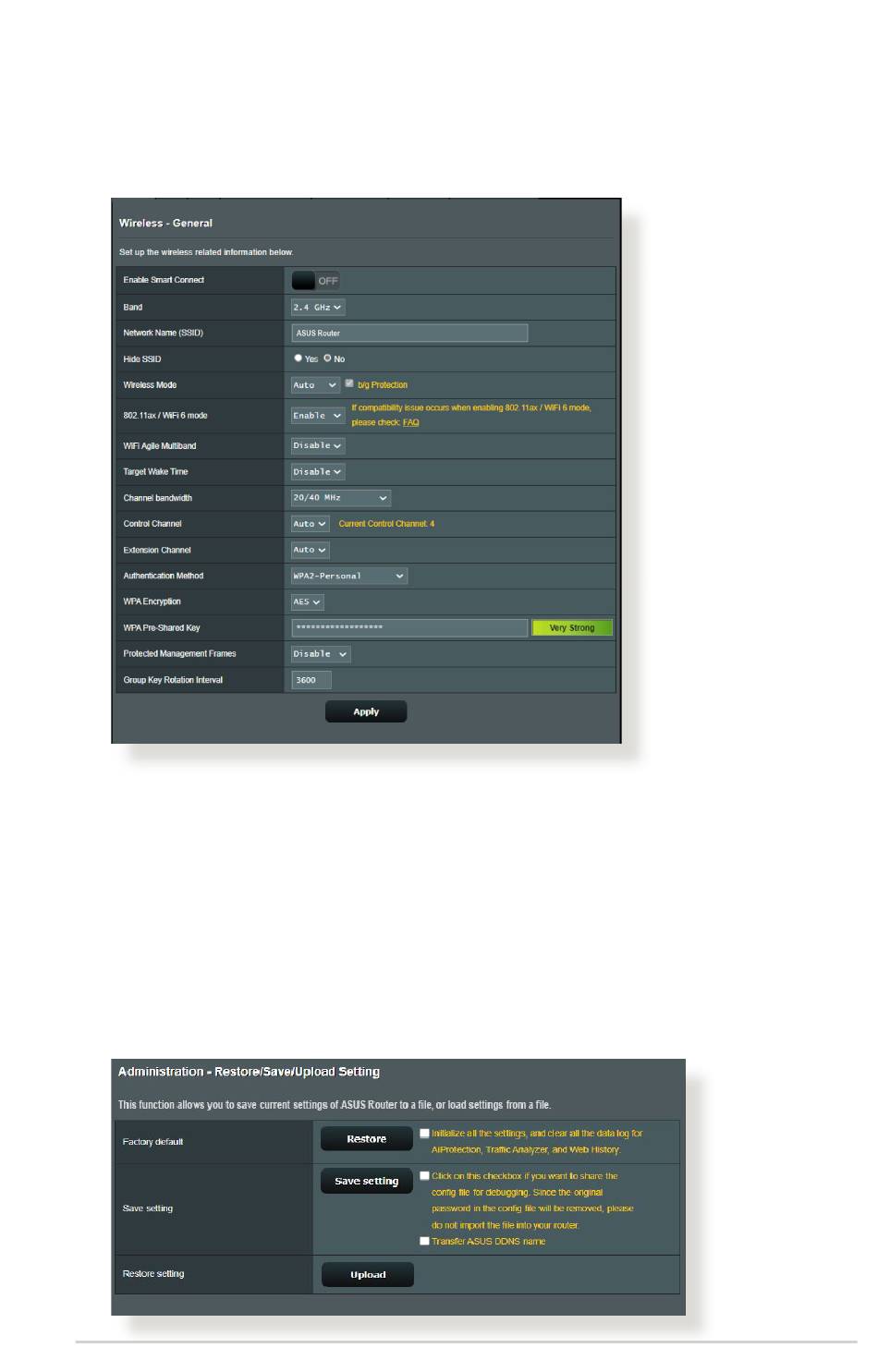Click the Save setting button
The width and height of the screenshot is (878, 1372).
coord(367,1181)
